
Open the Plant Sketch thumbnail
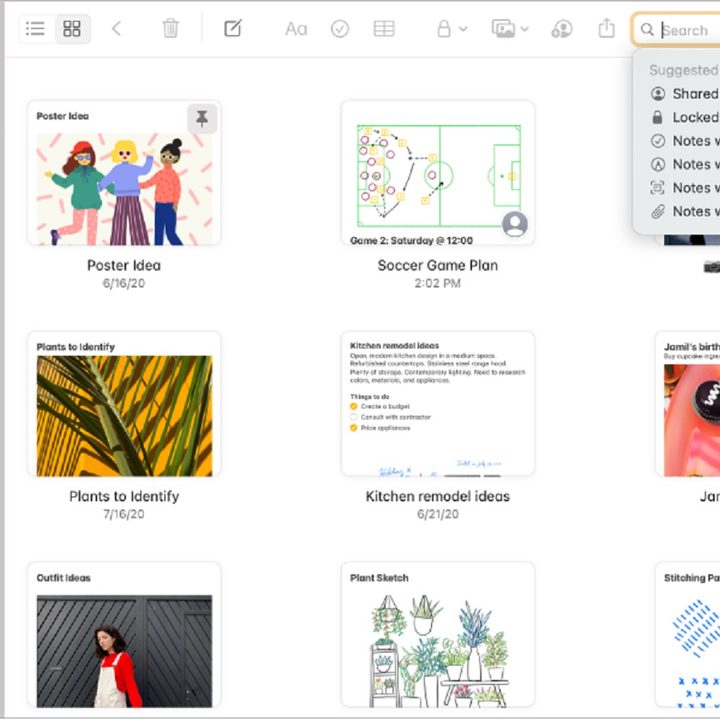(438, 635)
